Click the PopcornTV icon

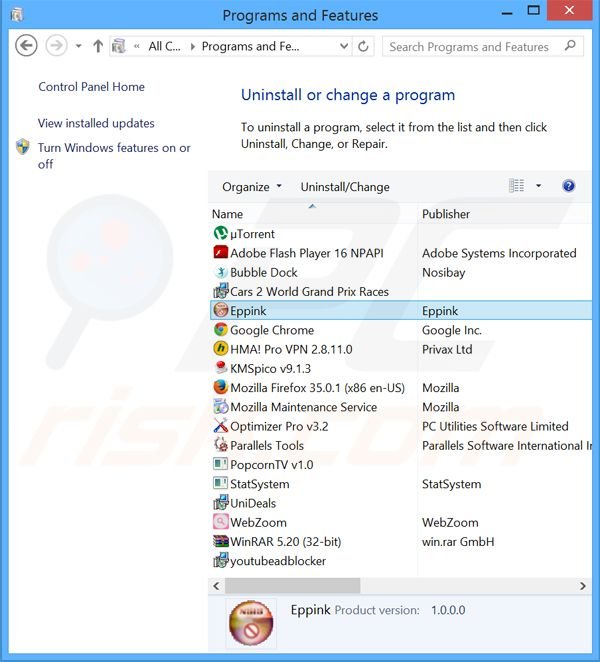click(220, 464)
